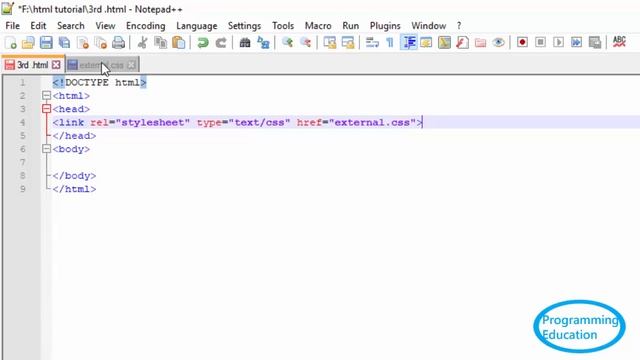The height and width of the screenshot is (360, 640).
Task: Close the 3rd .html tab
Action: 56,65
